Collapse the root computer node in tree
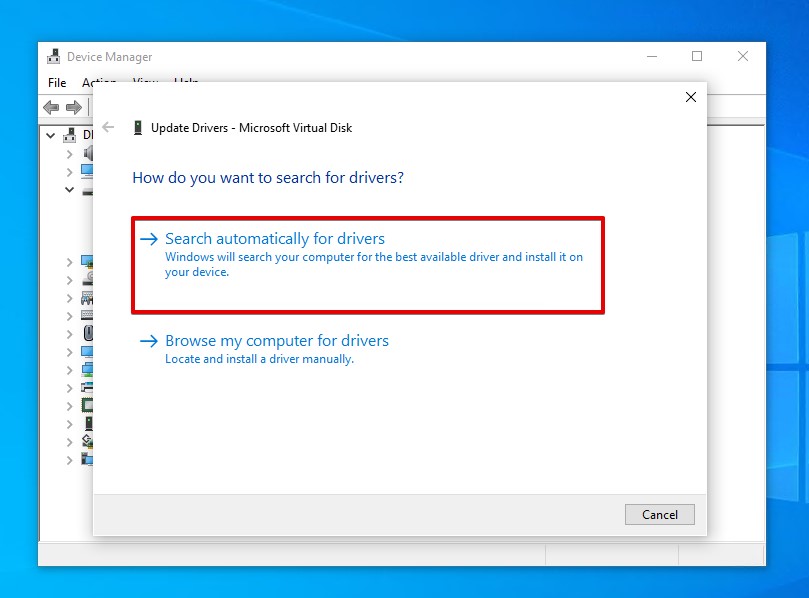The width and height of the screenshot is (809, 598). (x=50, y=135)
